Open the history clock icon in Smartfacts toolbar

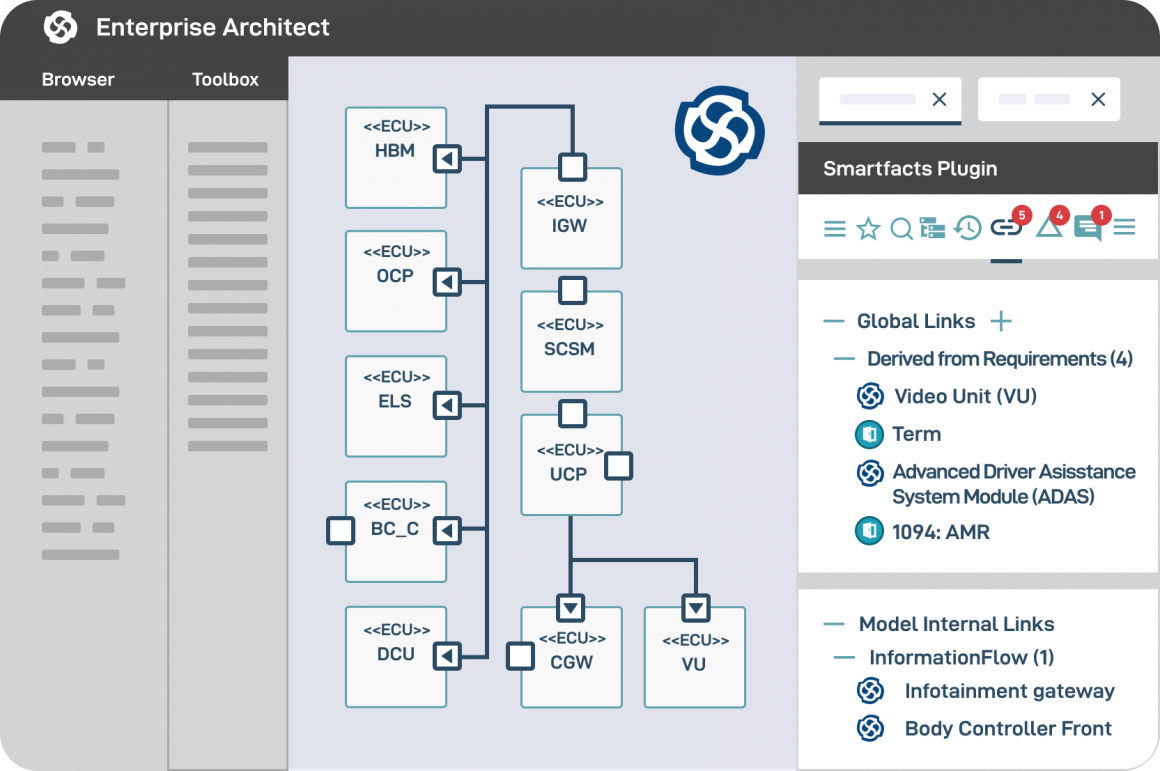click(x=967, y=228)
